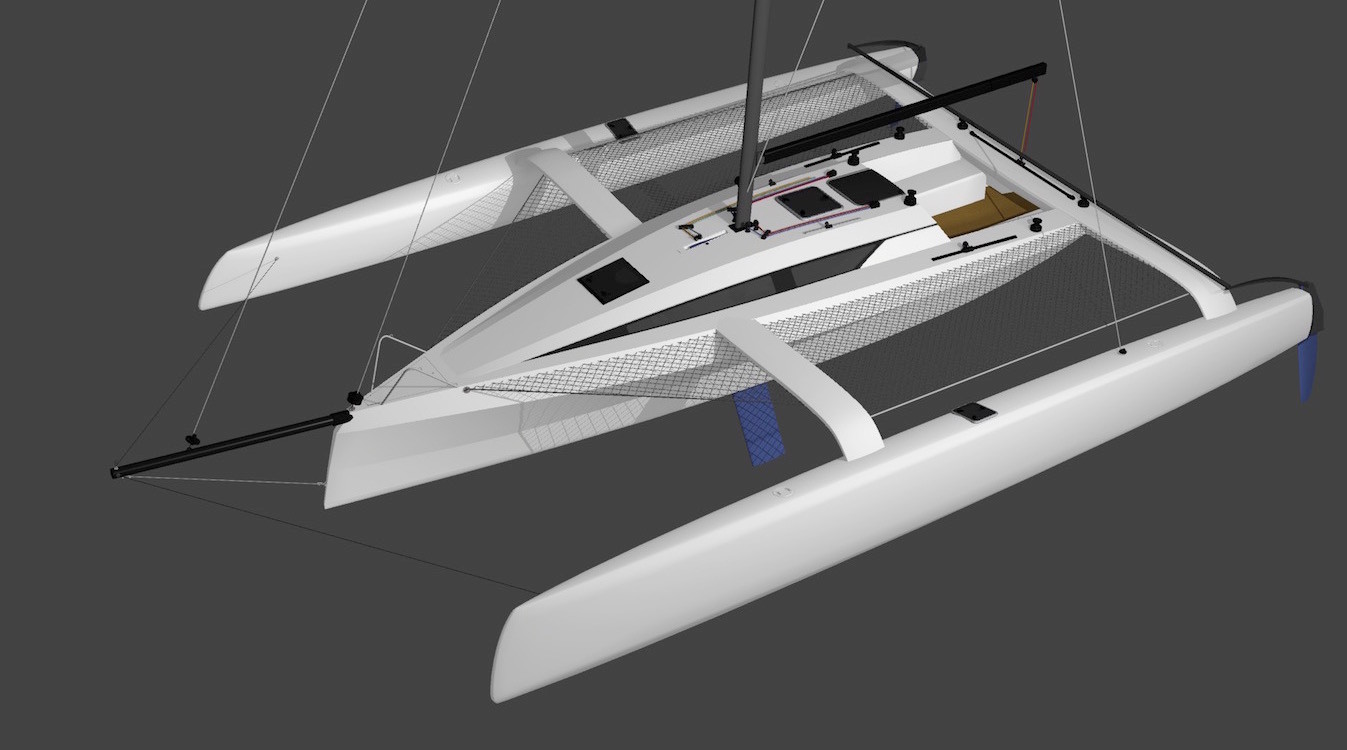The height and width of the screenshot is (750, 1347).
Task: Select the starboard outrigger hull
Action: pos(330,230)
